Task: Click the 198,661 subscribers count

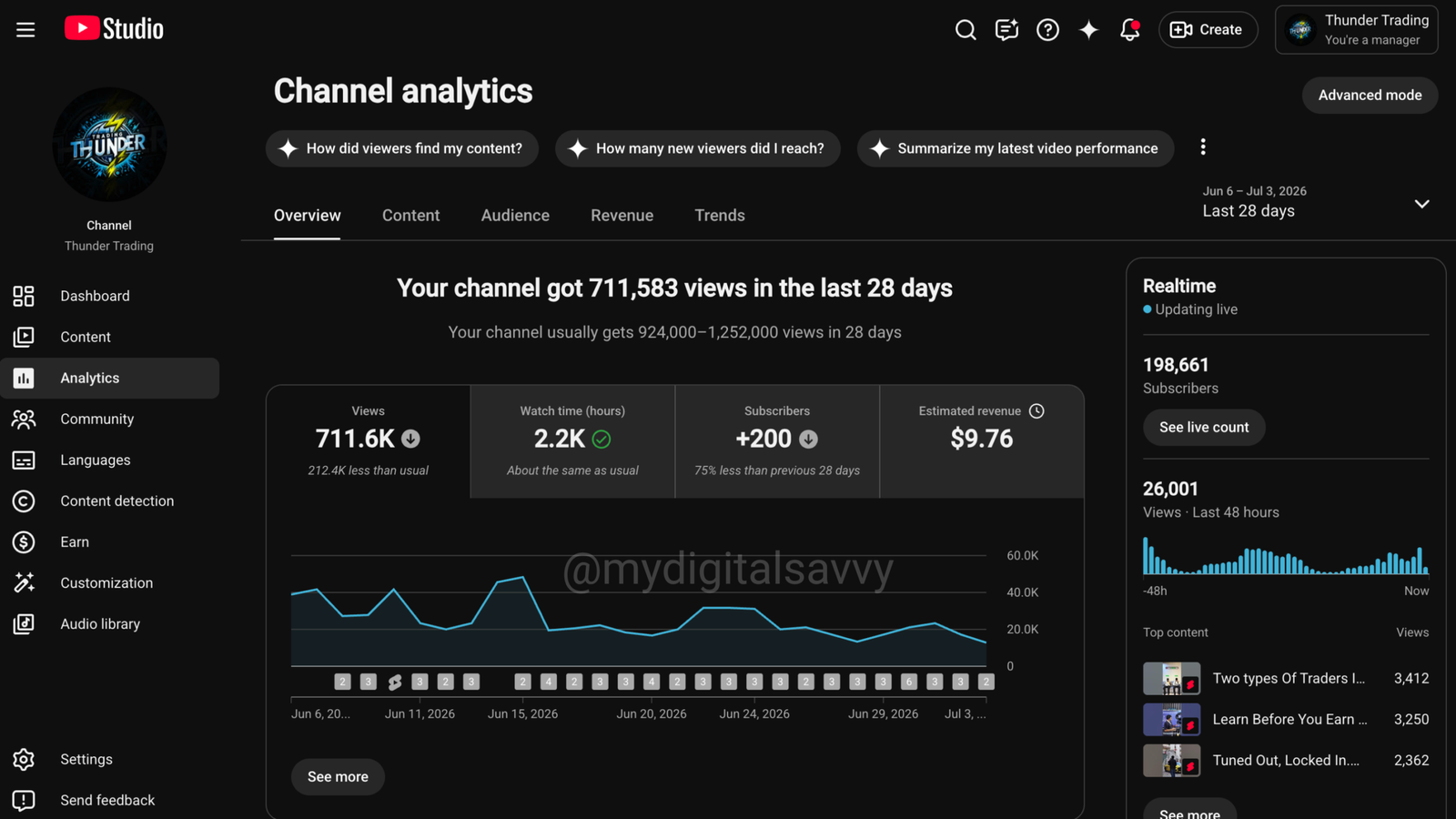Action: tap(1176, 365)
